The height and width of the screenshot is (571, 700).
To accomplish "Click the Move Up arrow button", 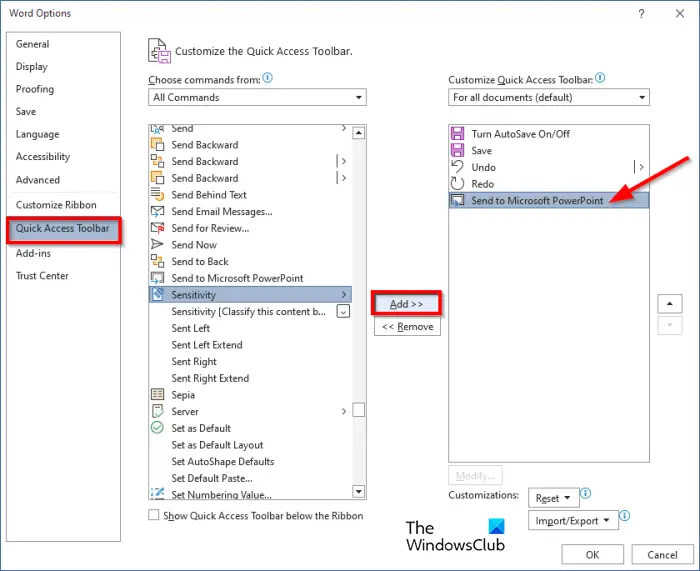I will click(670, 304).
